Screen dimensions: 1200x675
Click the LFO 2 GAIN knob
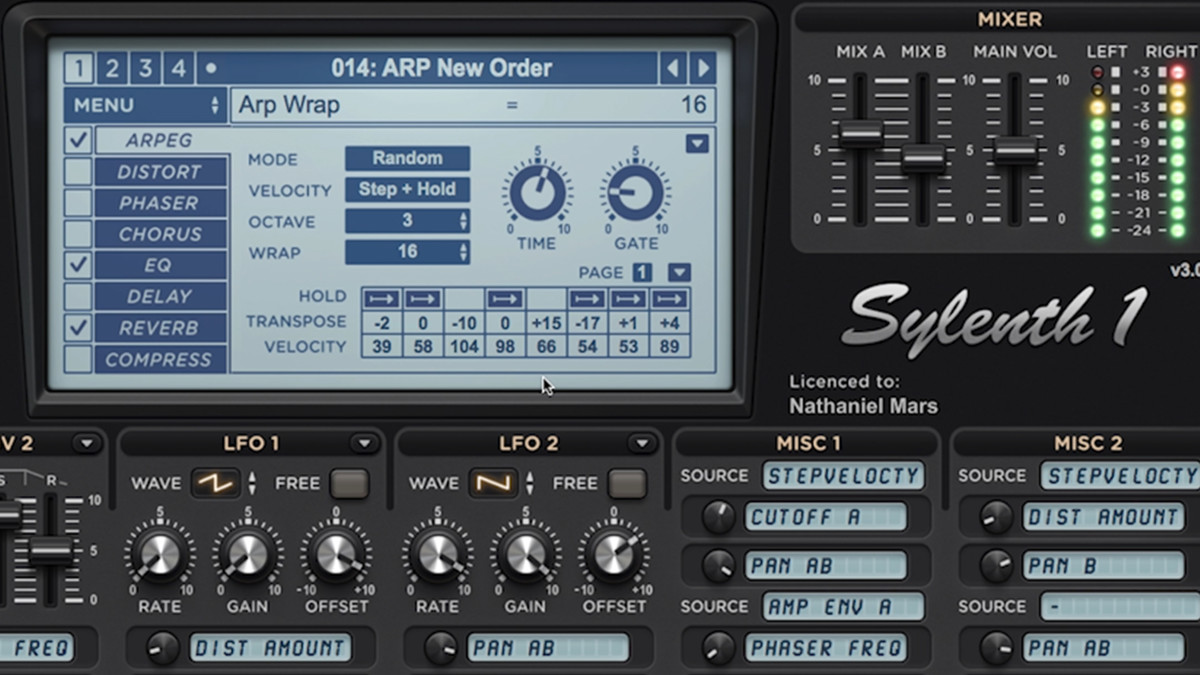(525, 554)
